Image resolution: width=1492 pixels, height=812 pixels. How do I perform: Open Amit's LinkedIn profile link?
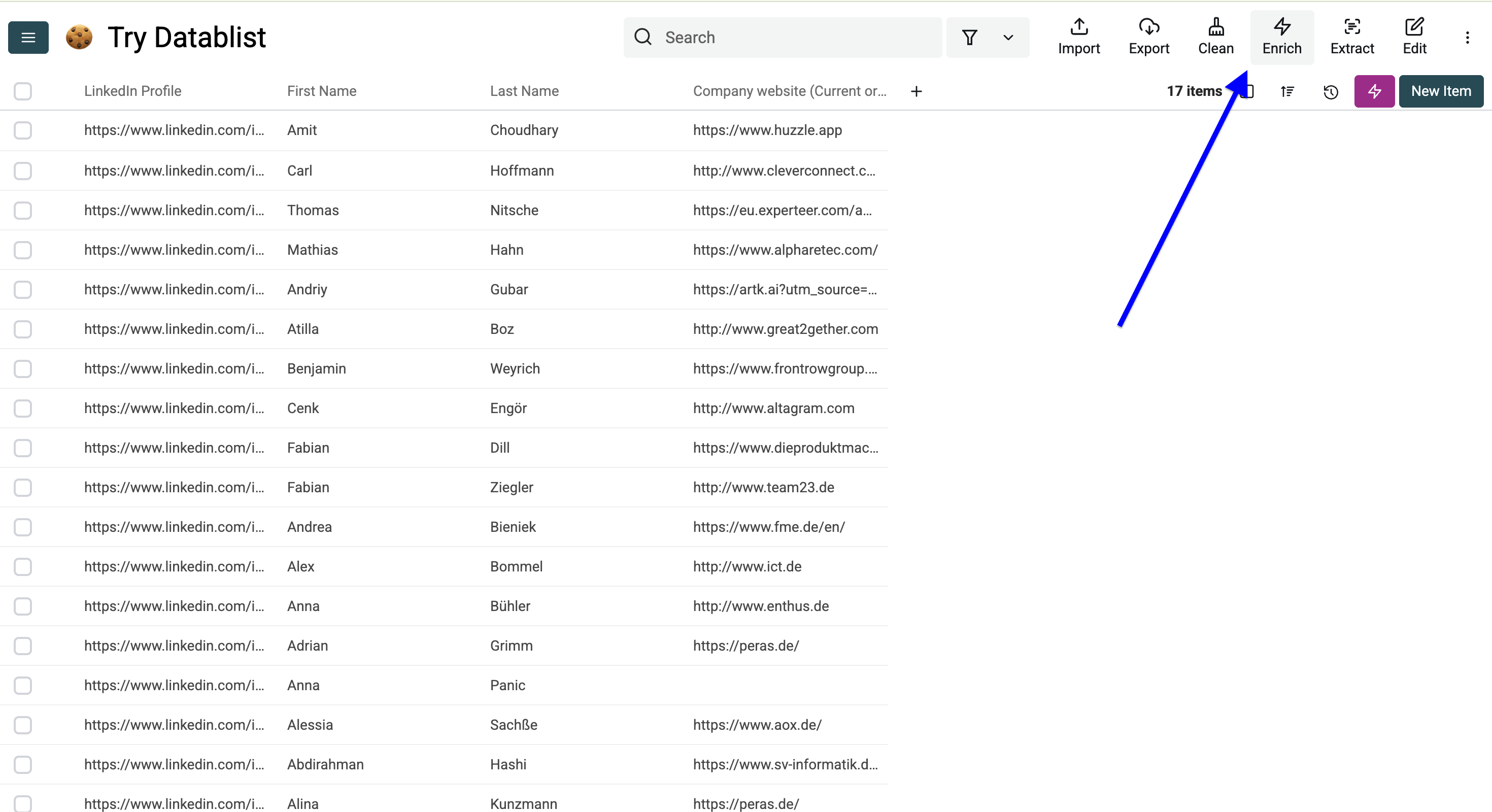(x=174, y=130)
